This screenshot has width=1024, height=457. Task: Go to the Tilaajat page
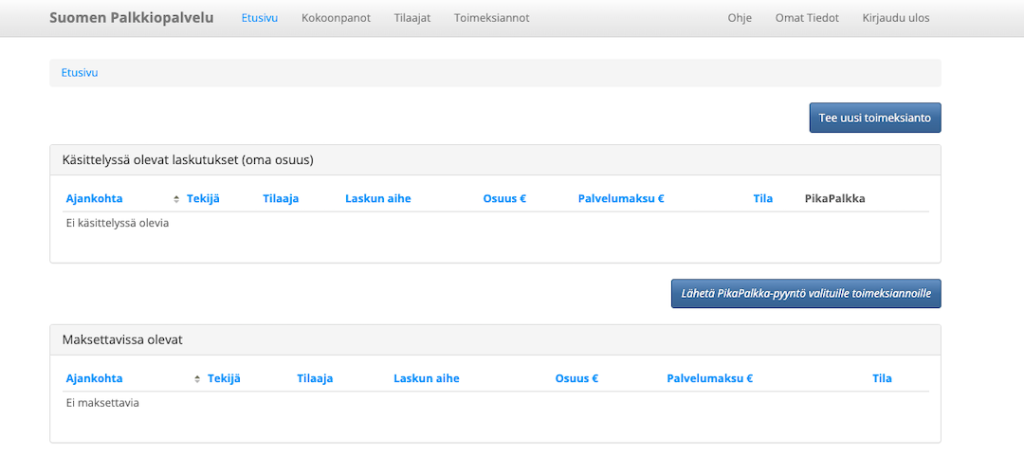pos(412,18)
